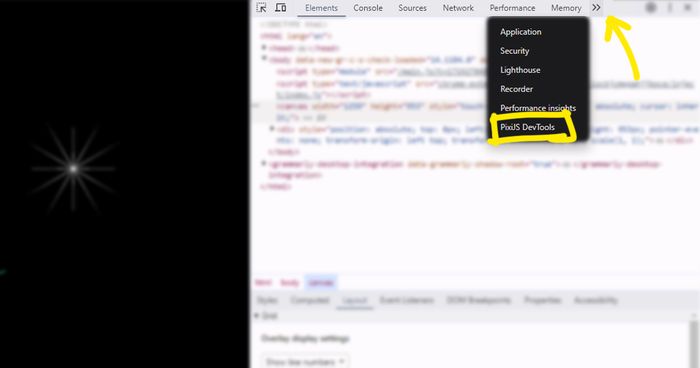Image resolution: width=700 pixels, height=368 pixels.
Task: Open the DOM Breakpoints pane tab
Action: (x=479, y=300)
